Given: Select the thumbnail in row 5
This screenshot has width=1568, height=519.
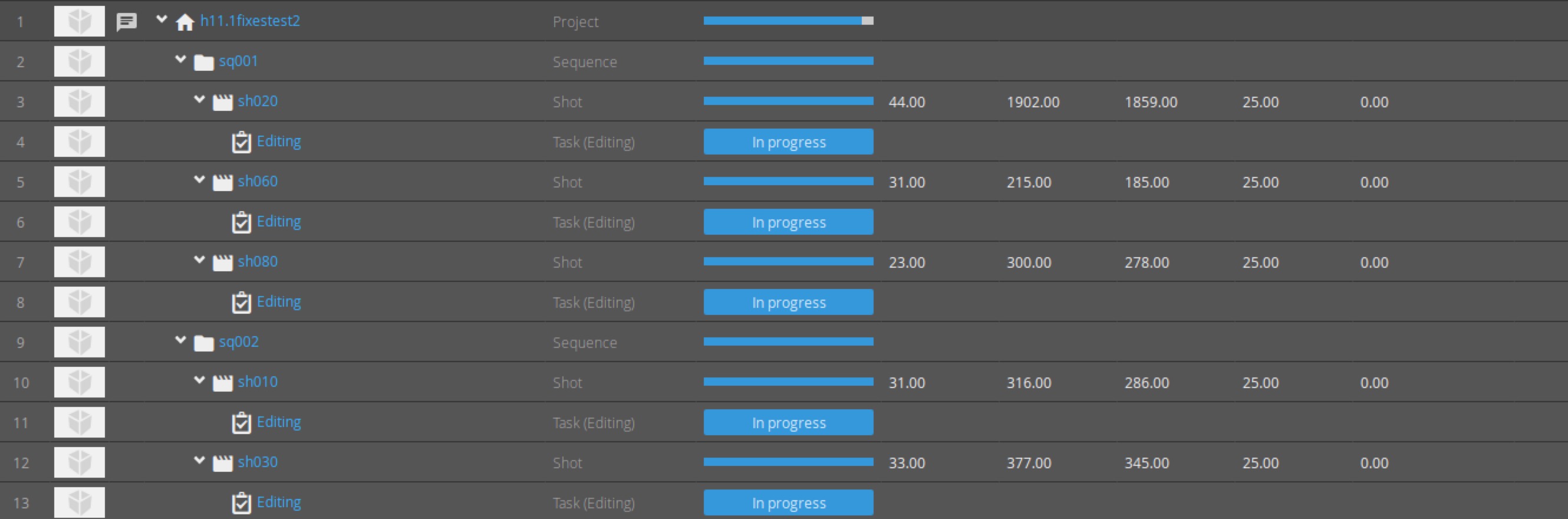Looking at the screenshot, I should point(79,182).
